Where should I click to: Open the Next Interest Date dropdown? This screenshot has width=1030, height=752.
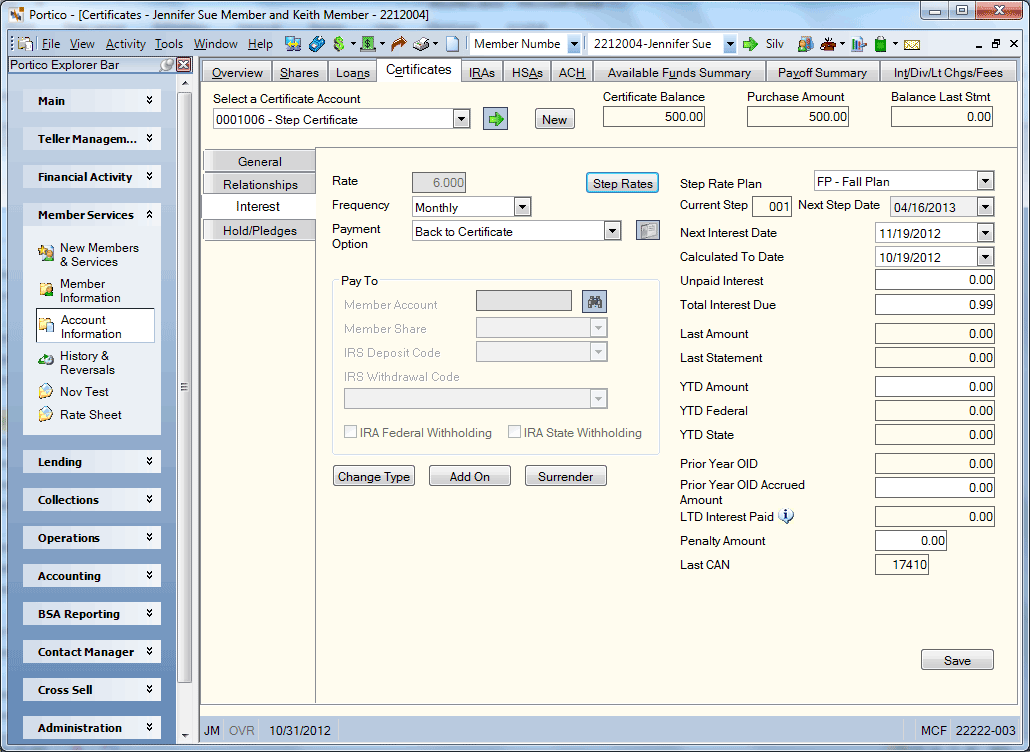(985, 232)
